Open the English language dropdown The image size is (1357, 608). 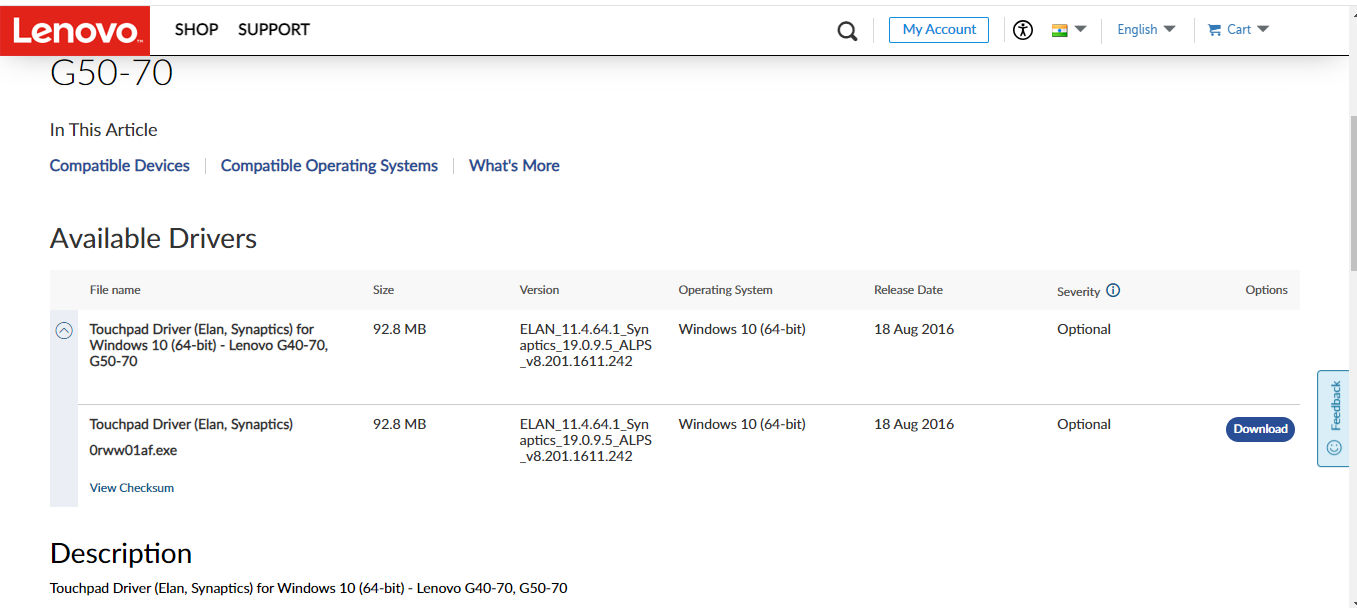coord(1146,30)
